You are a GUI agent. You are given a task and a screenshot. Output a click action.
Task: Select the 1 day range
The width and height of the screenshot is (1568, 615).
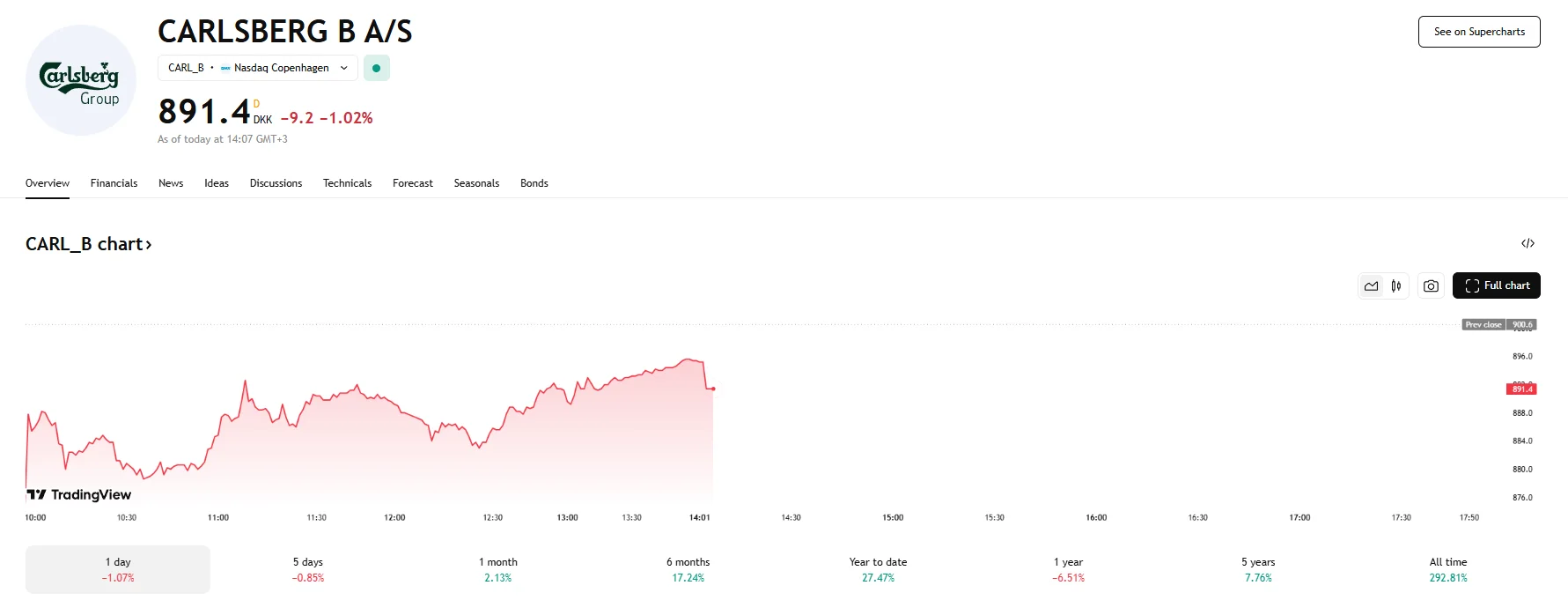(x=118, y=569)
